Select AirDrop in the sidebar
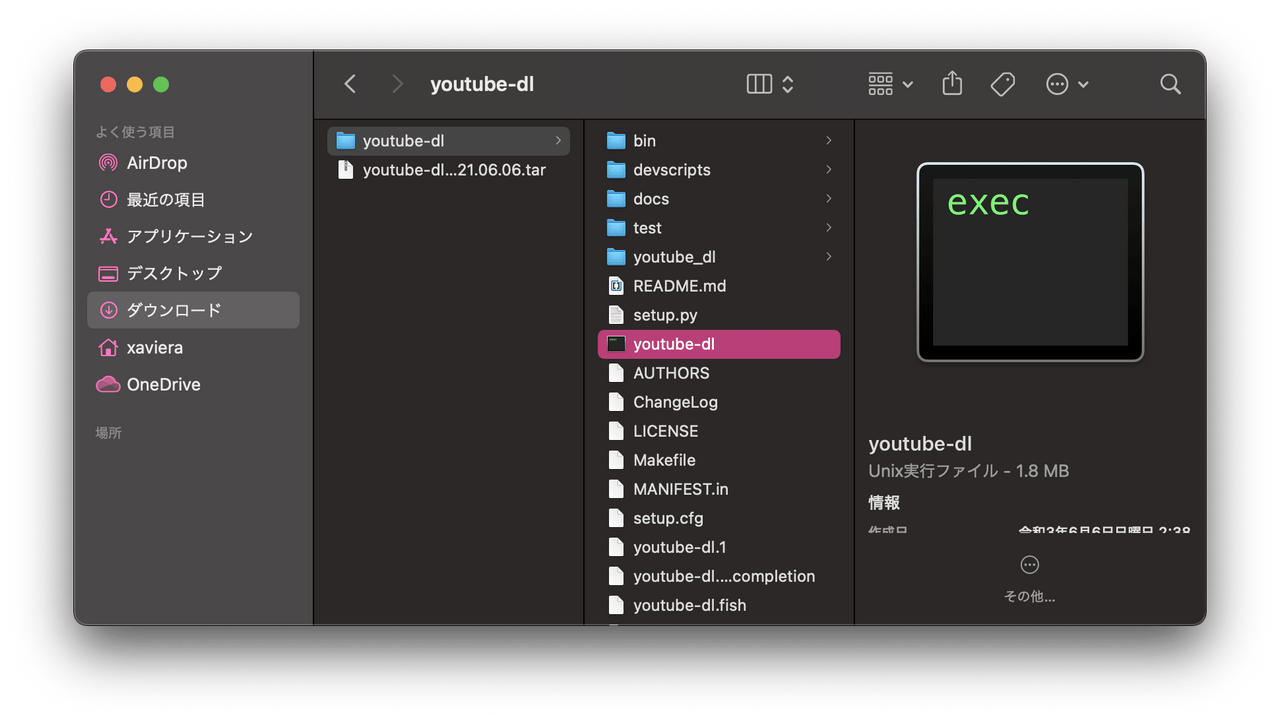This screenshot has width=1280, height=723. click(x=193, y=163)
